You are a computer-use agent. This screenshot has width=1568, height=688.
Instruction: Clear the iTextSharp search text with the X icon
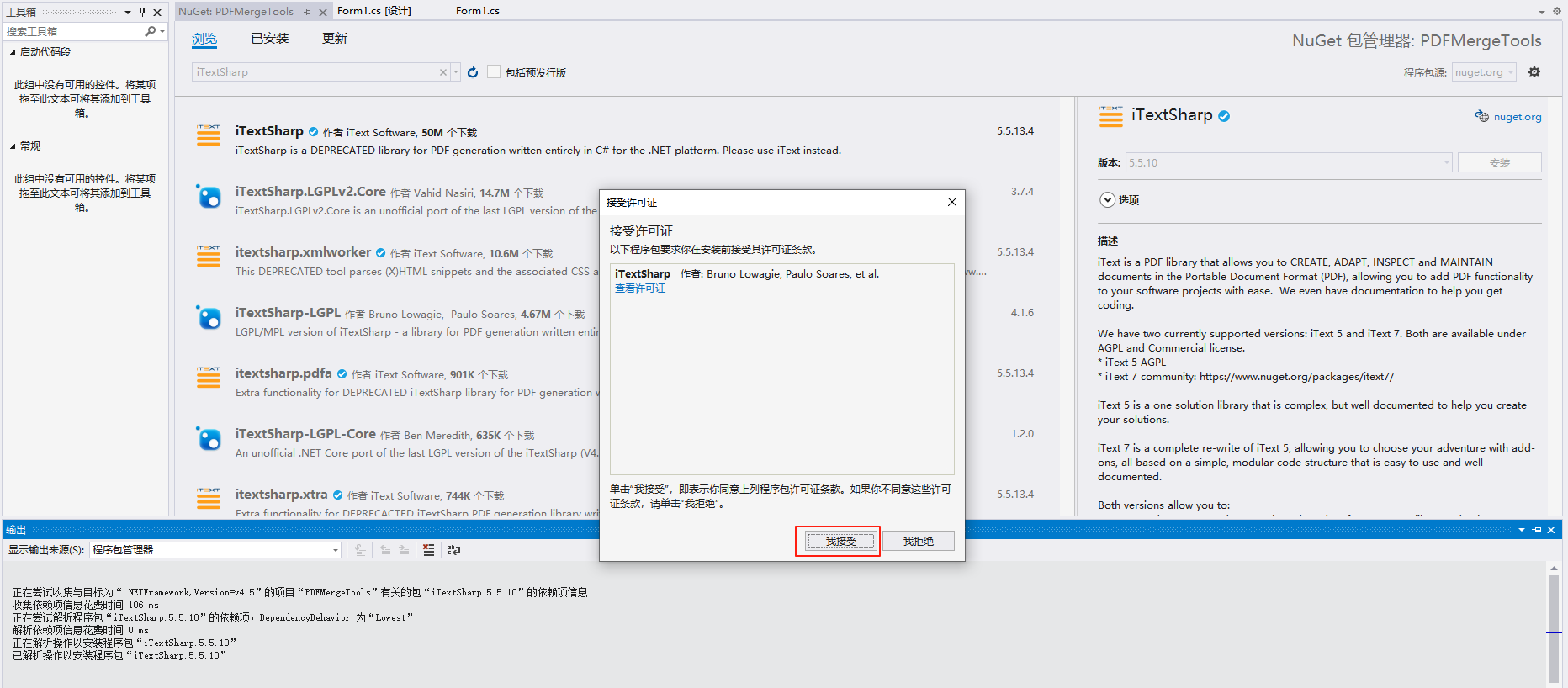(443, 72)
